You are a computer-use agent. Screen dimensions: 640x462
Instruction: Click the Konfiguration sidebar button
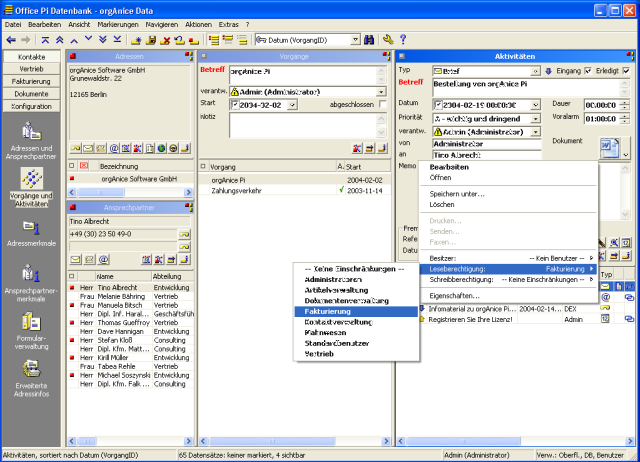[x=31, y=106]
